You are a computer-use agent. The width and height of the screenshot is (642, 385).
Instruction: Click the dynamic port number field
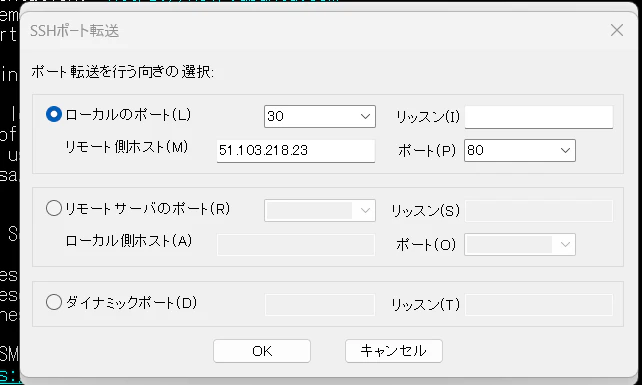(320, 305)
